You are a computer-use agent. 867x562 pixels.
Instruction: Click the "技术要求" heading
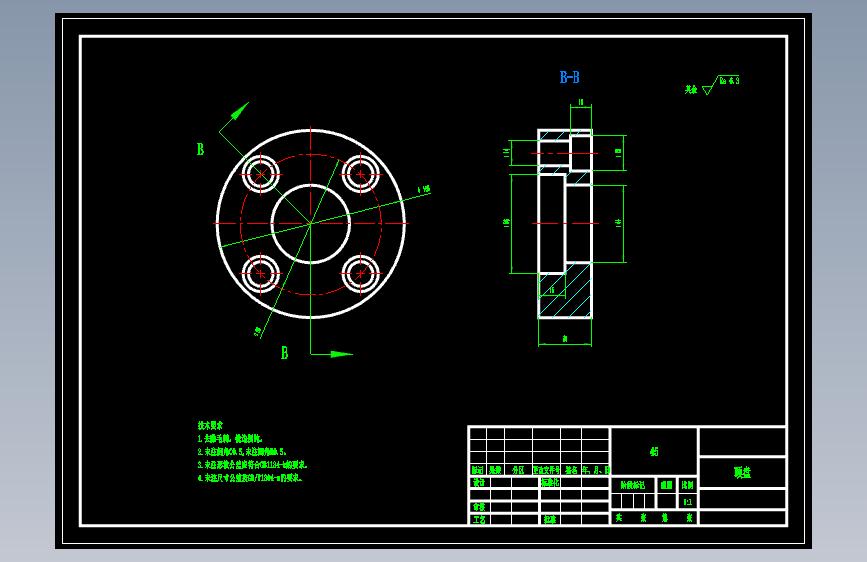(210, 425)
